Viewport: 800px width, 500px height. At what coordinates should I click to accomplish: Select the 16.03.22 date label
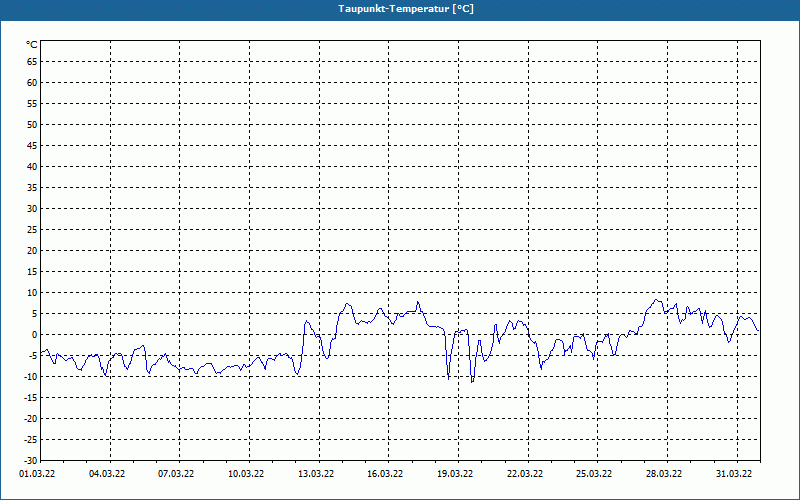(385, 474)
